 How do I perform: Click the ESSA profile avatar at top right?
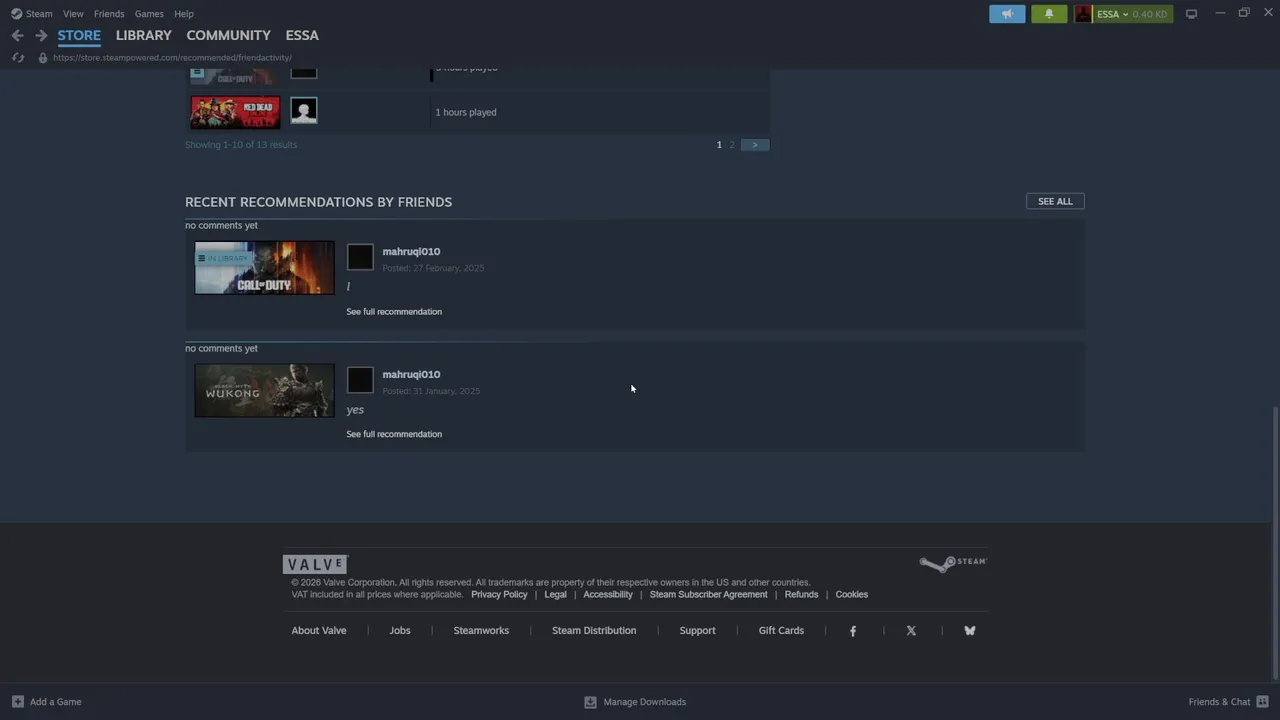coord(1083,14)
